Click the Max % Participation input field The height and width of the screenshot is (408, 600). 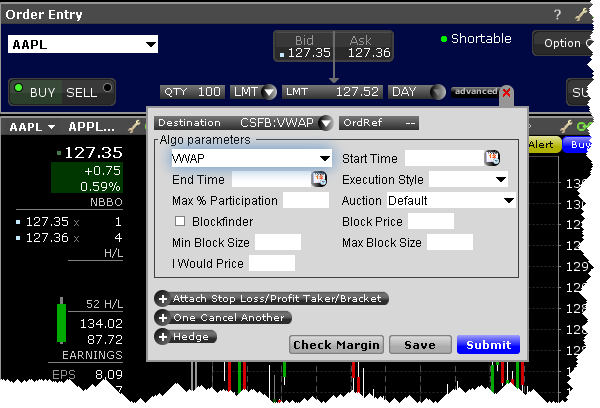pyautogui.click(x=305, y=200)
